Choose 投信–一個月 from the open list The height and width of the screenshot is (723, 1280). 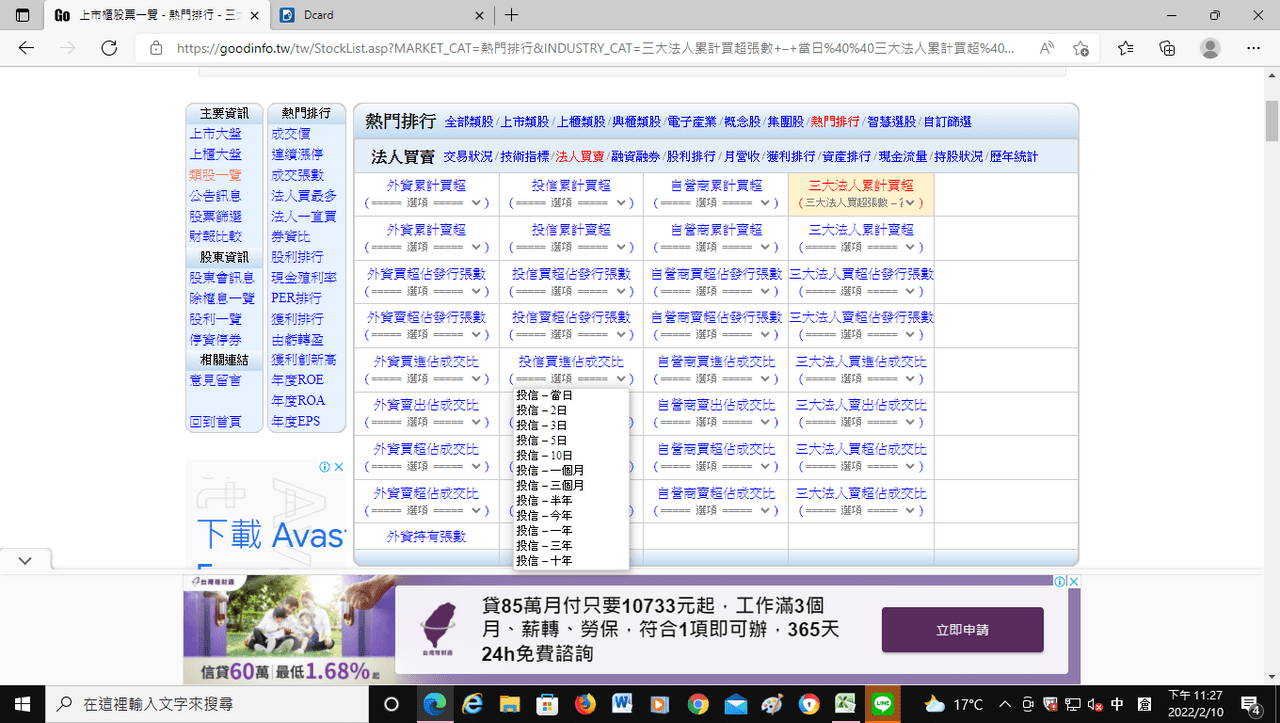point(571,470)
